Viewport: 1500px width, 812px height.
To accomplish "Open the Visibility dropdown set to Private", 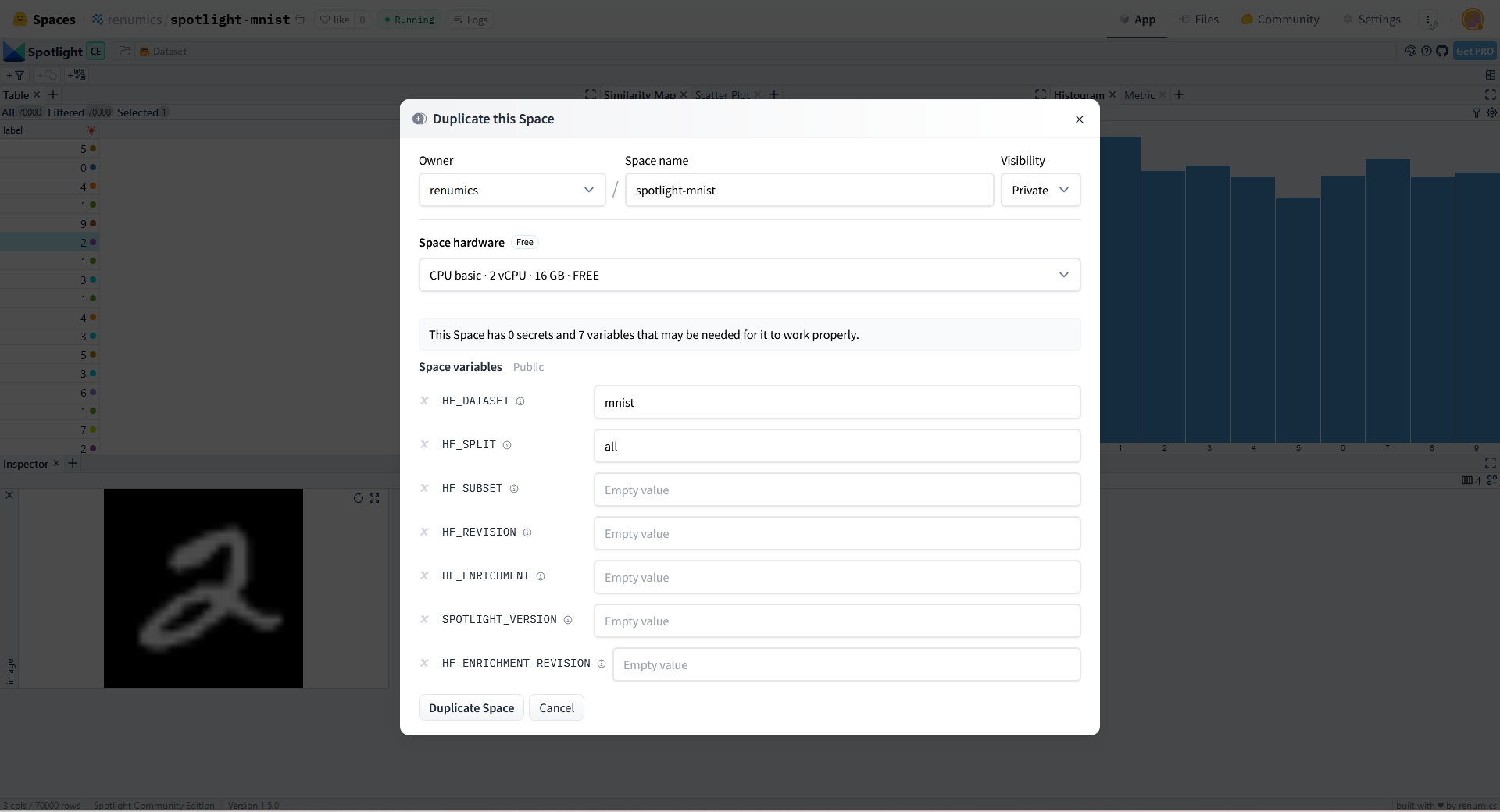I will (x=1041, y=190).
